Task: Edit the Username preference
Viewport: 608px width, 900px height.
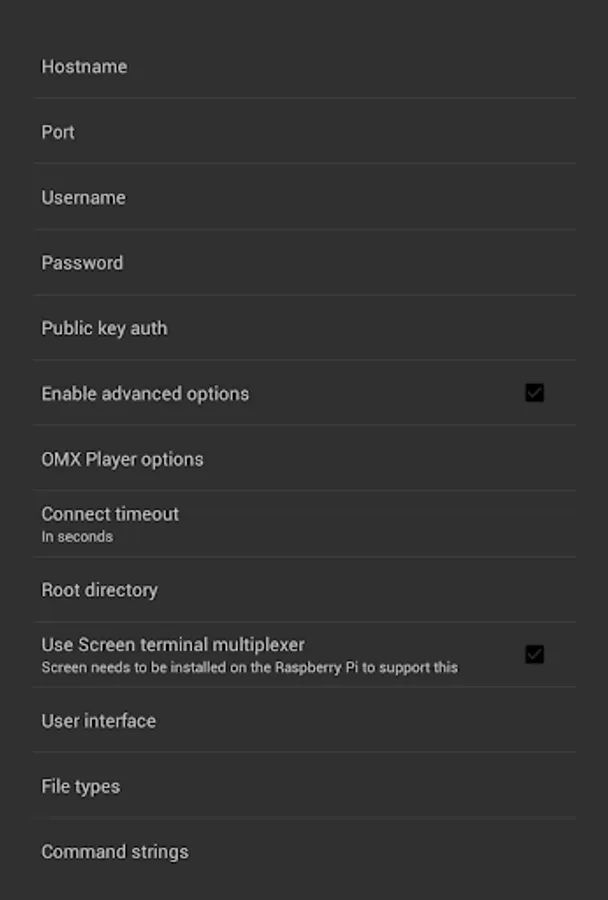Action: [x=83, y=198]
